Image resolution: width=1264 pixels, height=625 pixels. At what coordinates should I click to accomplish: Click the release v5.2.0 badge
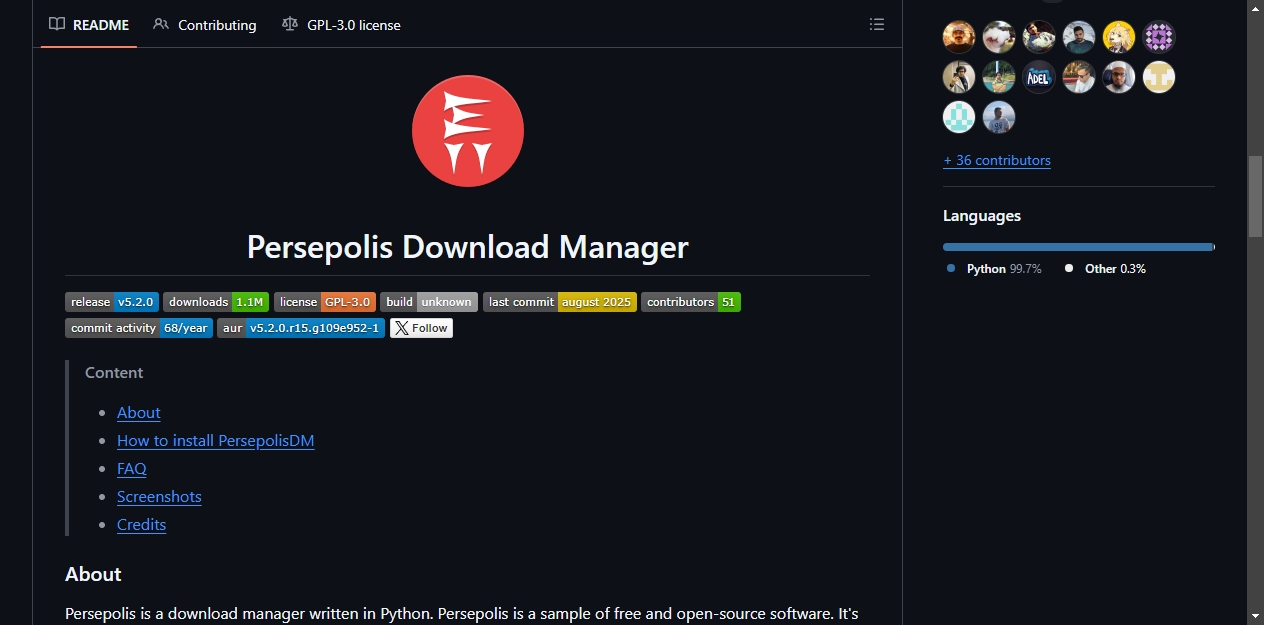[112, 302]
